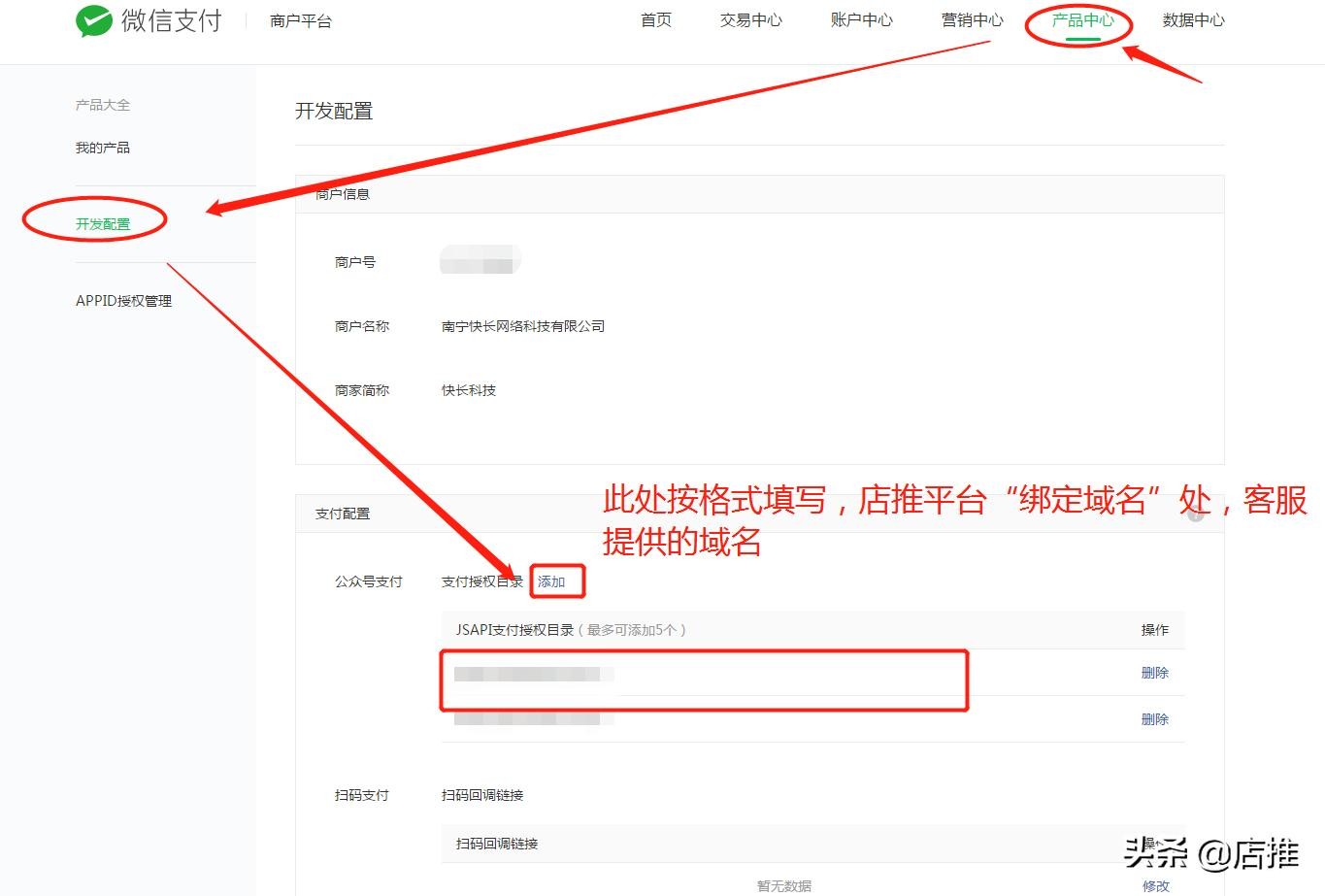Viewport: 1325px width, 896px height.
Task: Click the WeChat Pay green logo icon
Action: click(x=94, y=21)
